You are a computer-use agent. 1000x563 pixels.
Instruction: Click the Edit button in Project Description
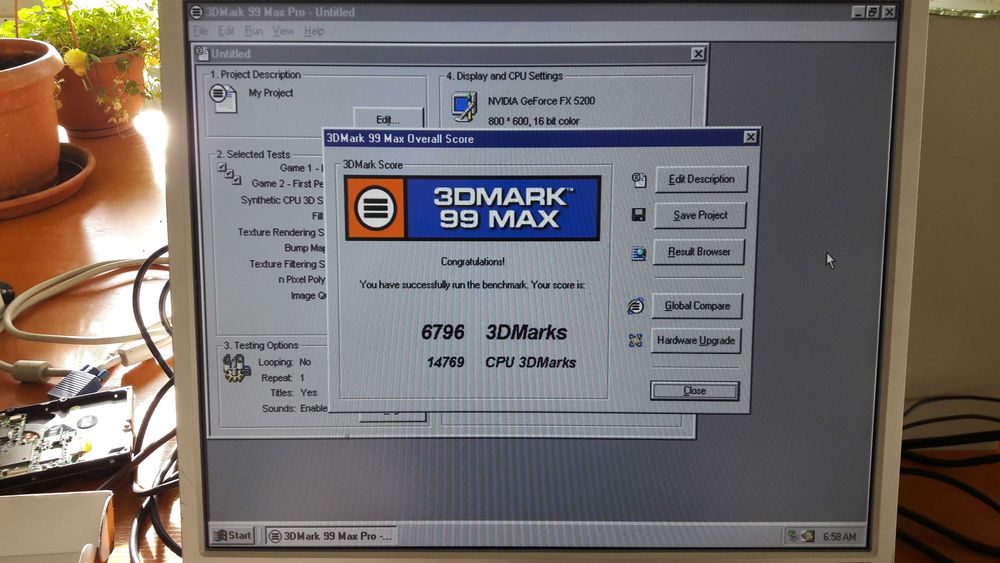click(x=388, y=119)
